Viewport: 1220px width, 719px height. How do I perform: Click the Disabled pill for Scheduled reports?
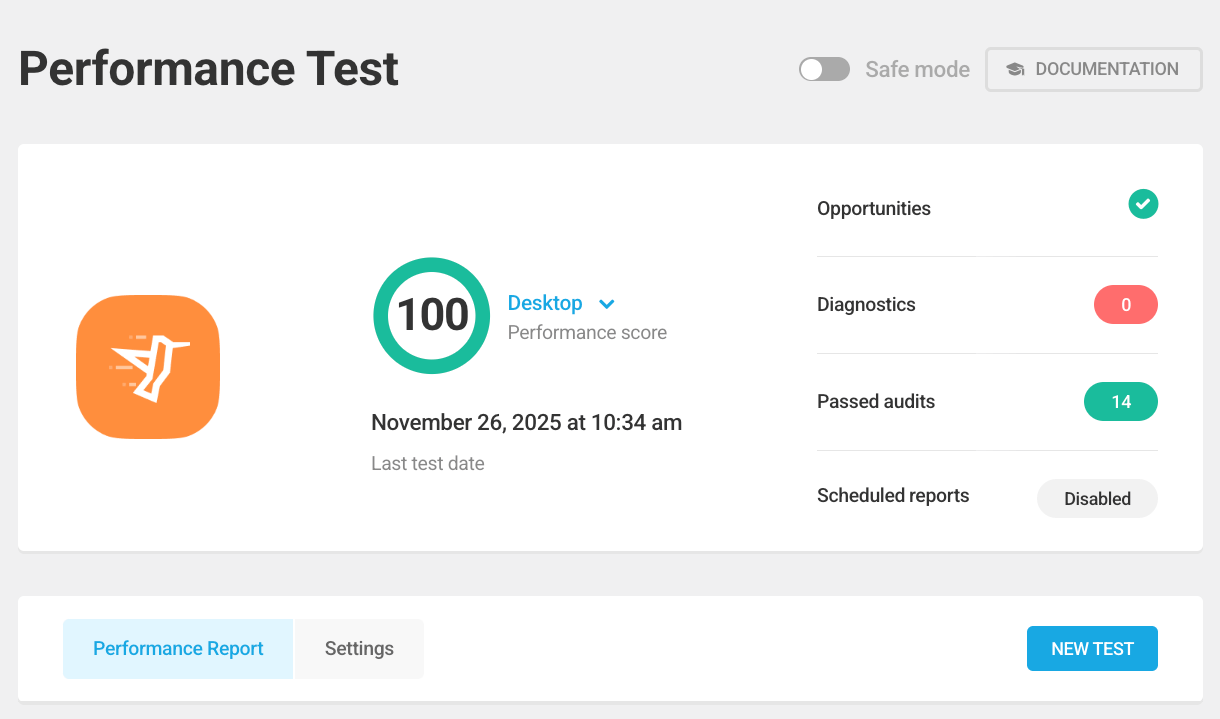[1097, 498]
